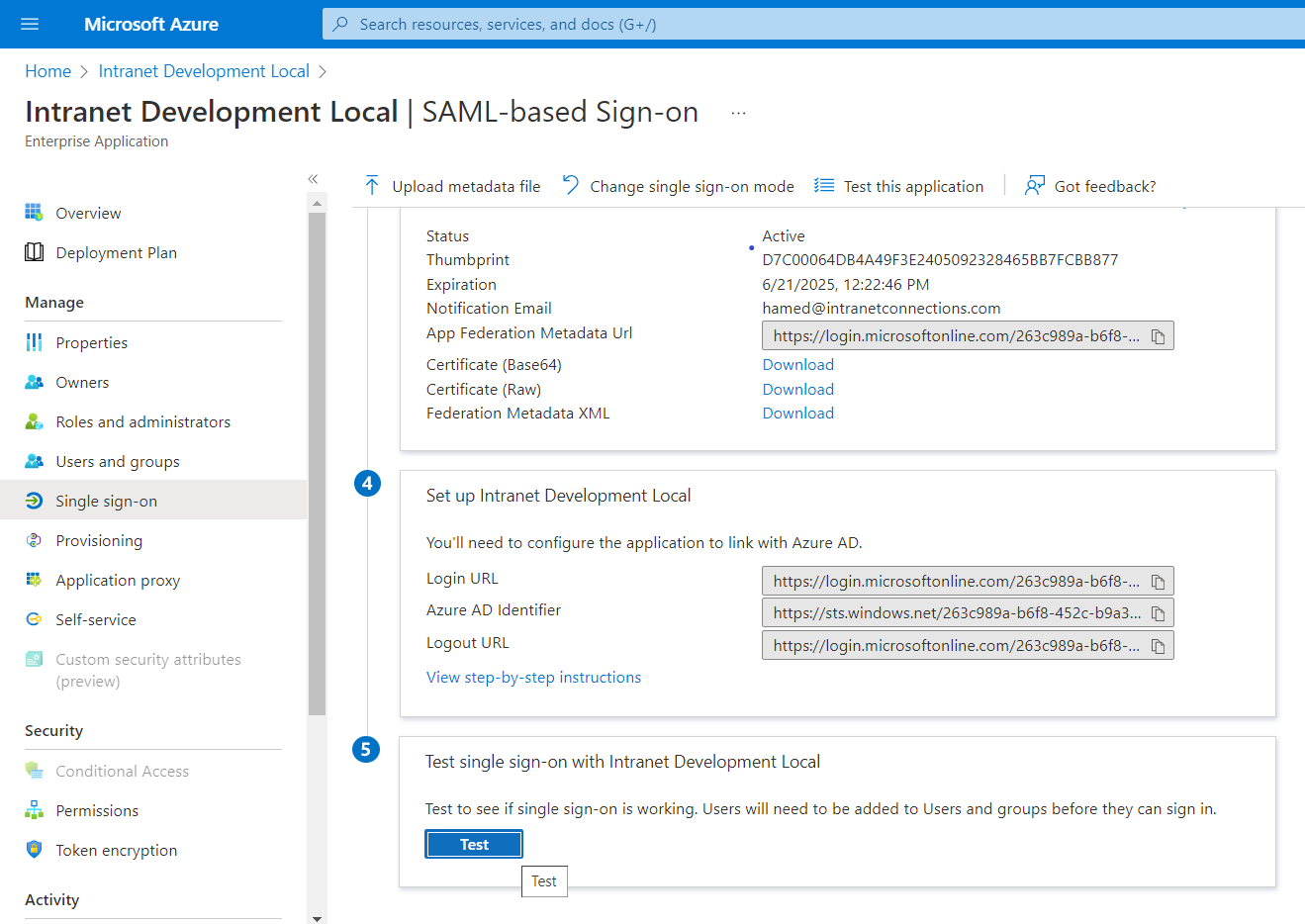Click the hamed@intranetconnections.com email text
The width and height of the screenshot is (1305, 924).
click(x=881, y=308)
